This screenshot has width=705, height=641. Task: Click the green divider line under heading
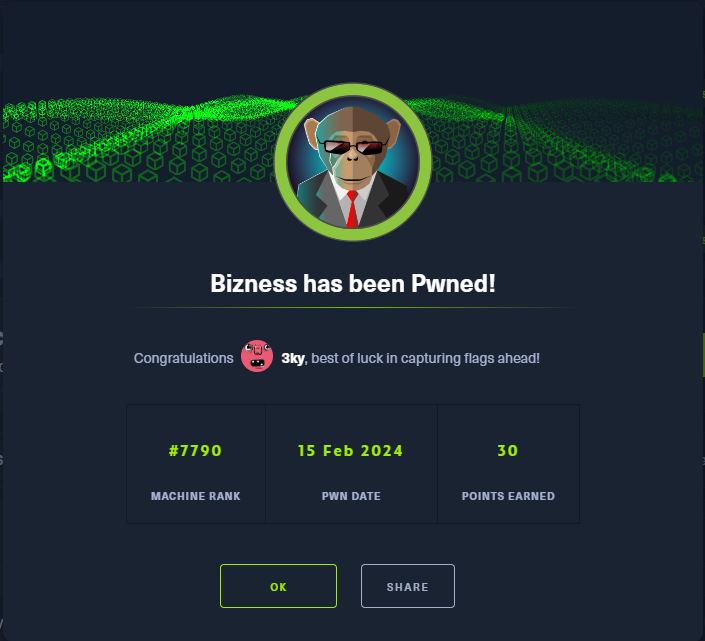click(353, 307)
